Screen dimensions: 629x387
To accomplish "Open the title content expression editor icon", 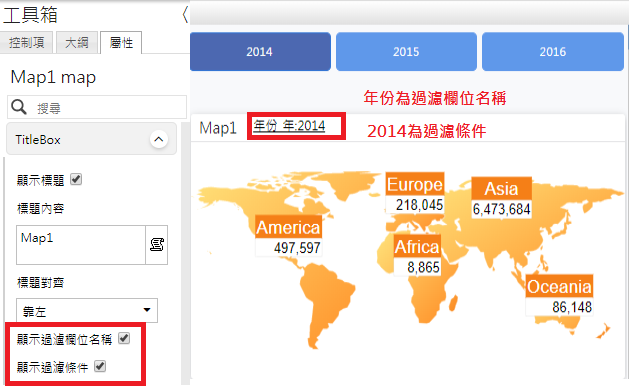I will click(x=156, y=245).
